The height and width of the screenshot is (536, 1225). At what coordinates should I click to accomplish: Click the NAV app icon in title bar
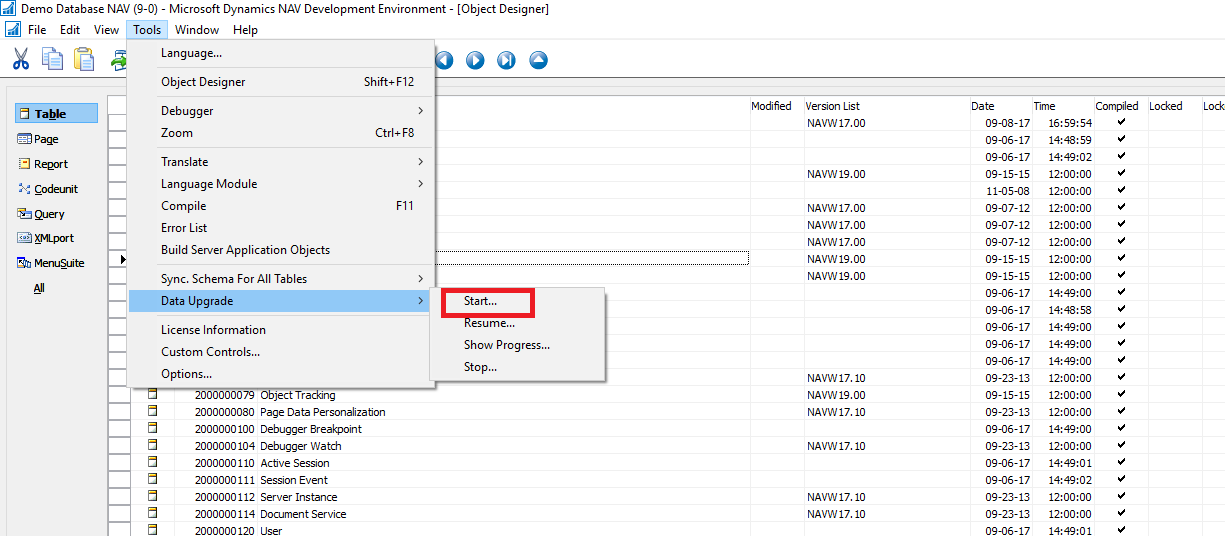[9, 9]
